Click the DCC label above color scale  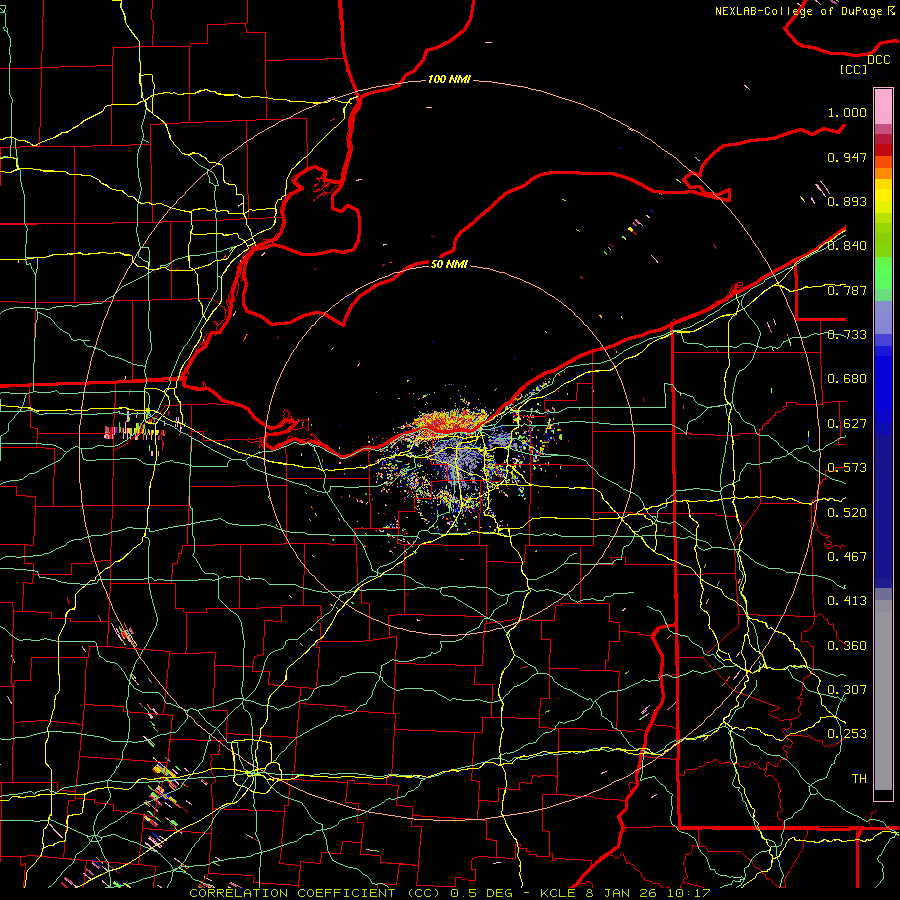pos(878,60)
